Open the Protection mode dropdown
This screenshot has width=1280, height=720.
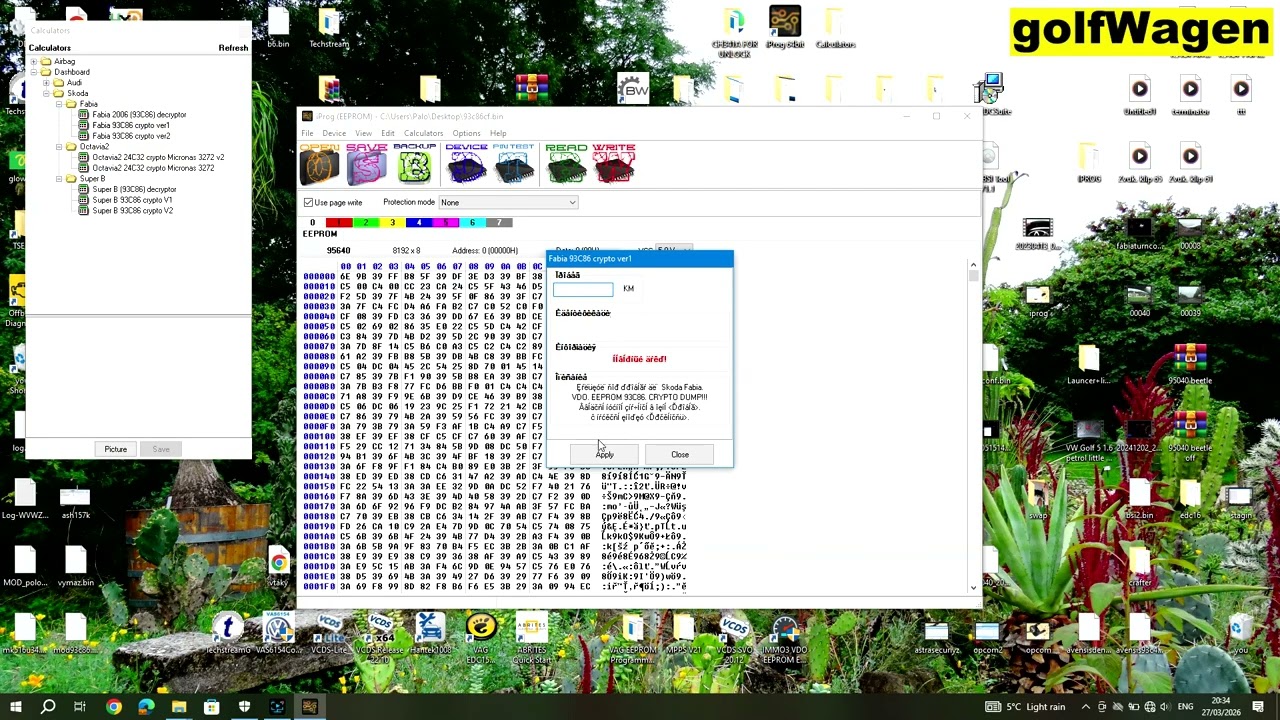coord(508,203)
